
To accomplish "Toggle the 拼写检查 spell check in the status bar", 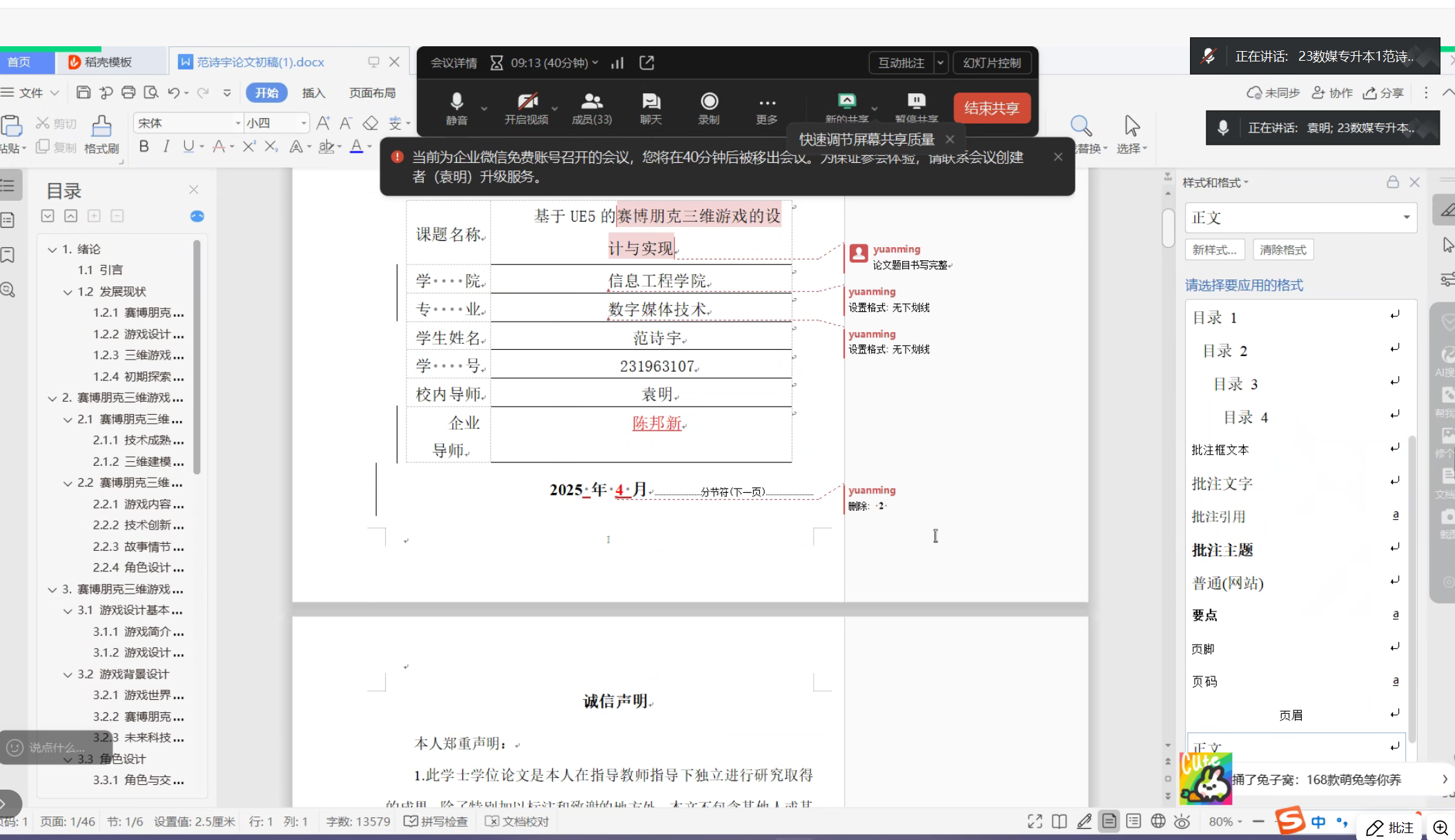I will point(436,821).
